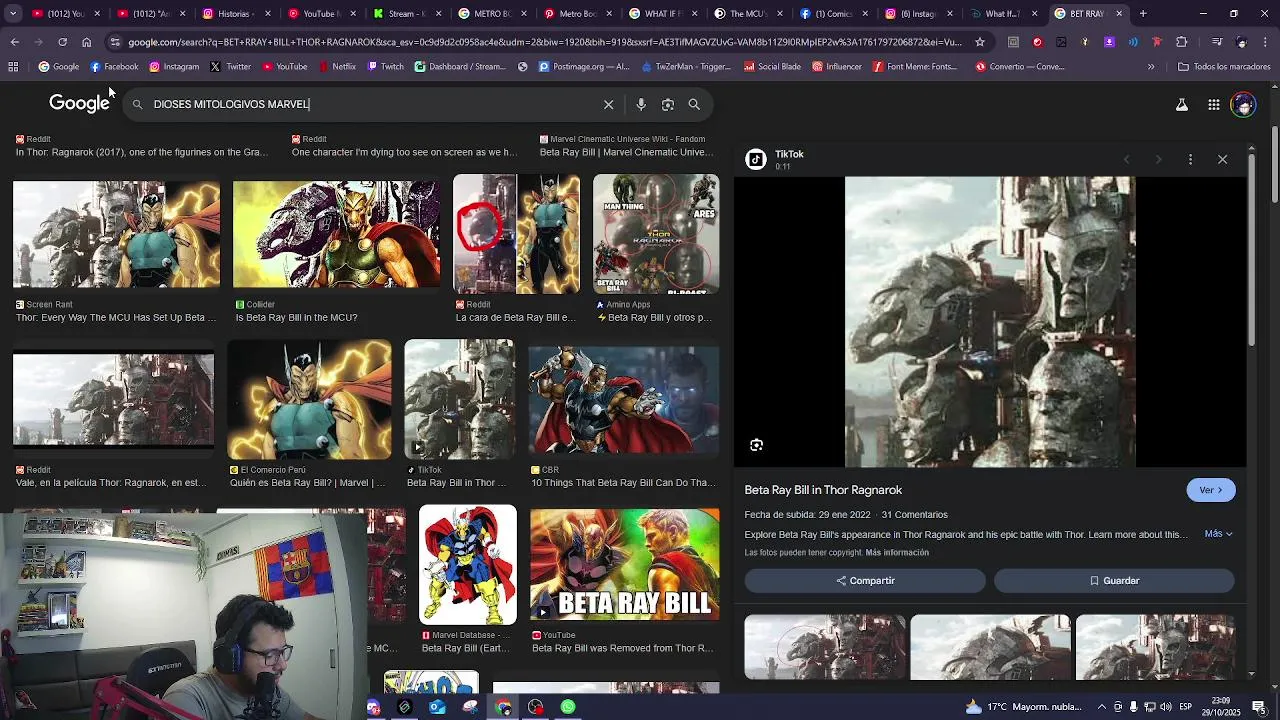
Task: Open the Collider 'Is Beta Ray Bill in the MCU?' image
Action: click(336, 234)
